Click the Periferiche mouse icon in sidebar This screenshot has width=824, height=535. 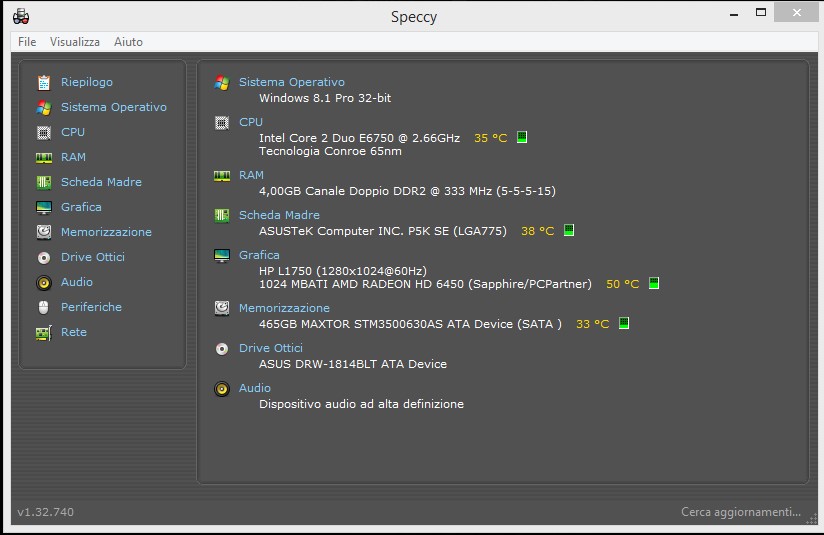(x=44, y=307)
